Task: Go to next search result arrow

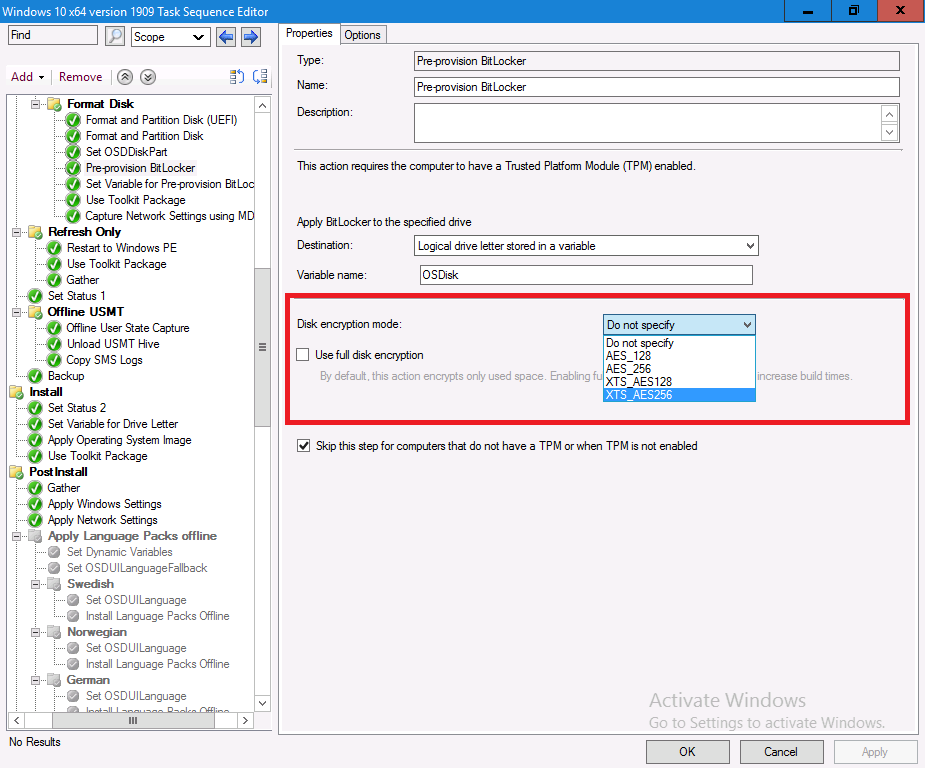Action: tap(251, 37)
